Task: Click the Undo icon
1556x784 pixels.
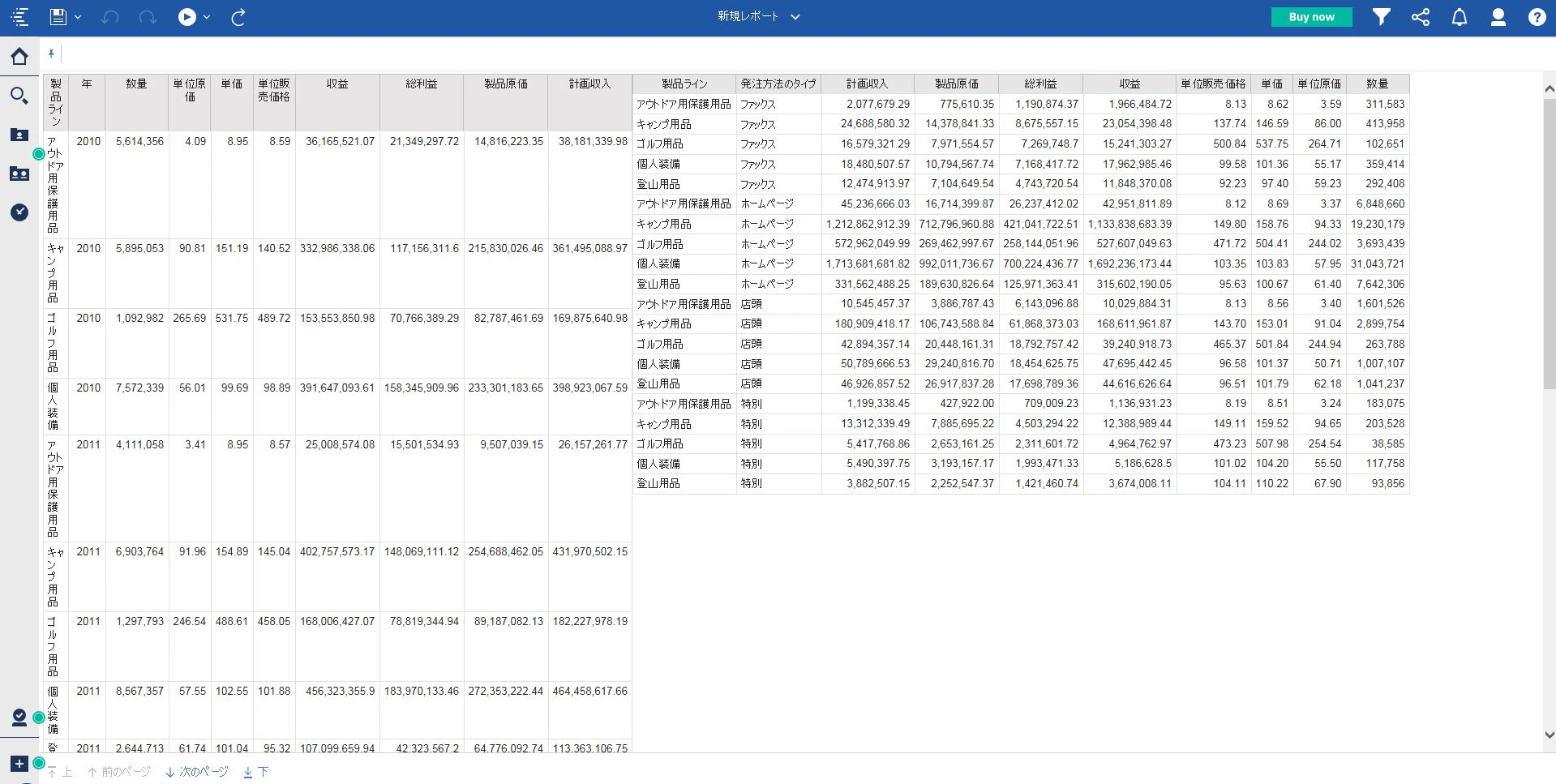Action: [110, 17]
